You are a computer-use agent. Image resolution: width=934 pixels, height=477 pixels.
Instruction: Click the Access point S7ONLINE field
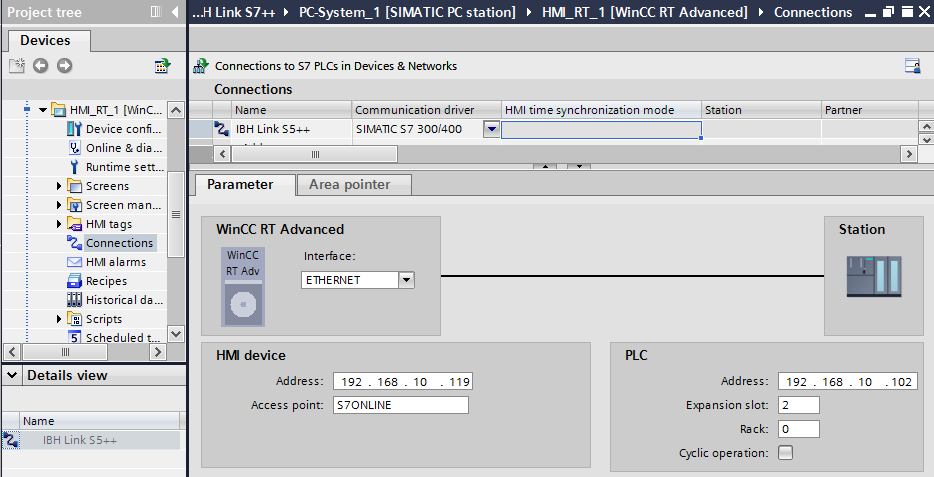pos(400,405)
